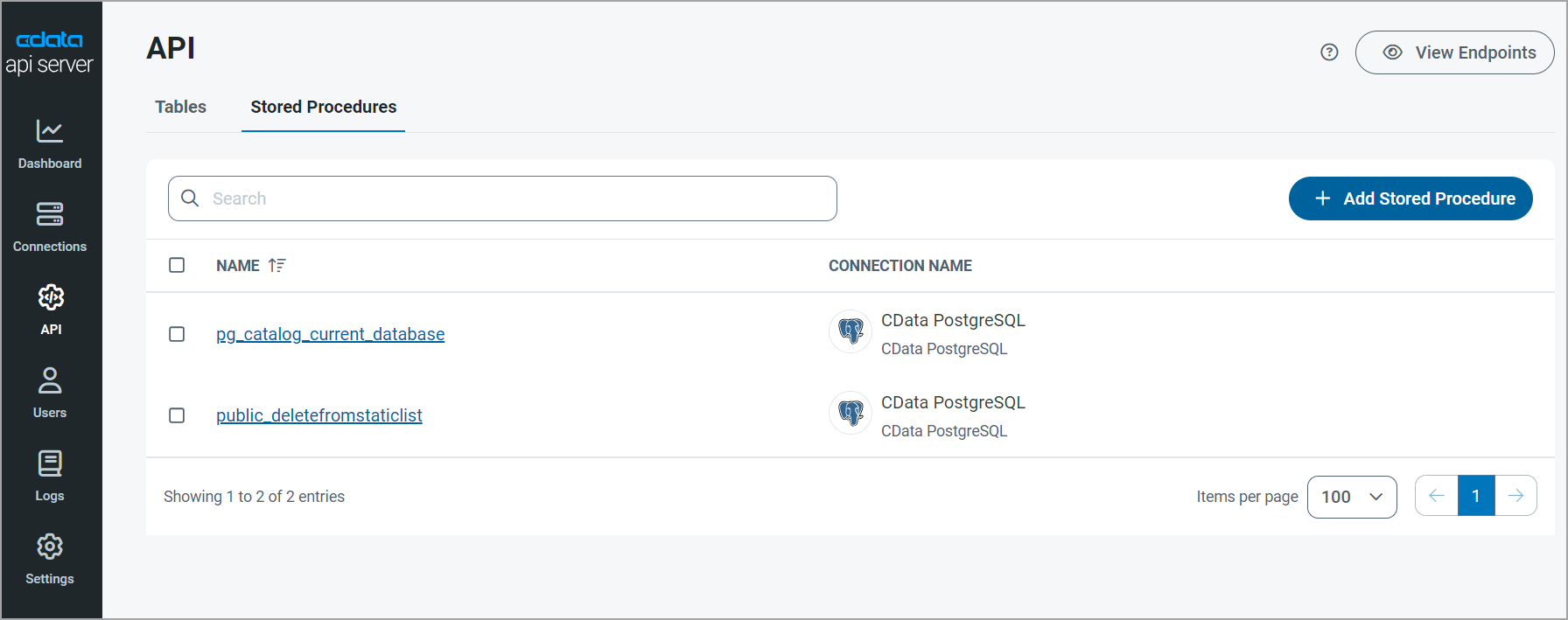Check the public_deletefromstaticlist row checkbox
The width and height of the screenshot is (1568, 620).
pyautogui.click(x=177, y=415)
